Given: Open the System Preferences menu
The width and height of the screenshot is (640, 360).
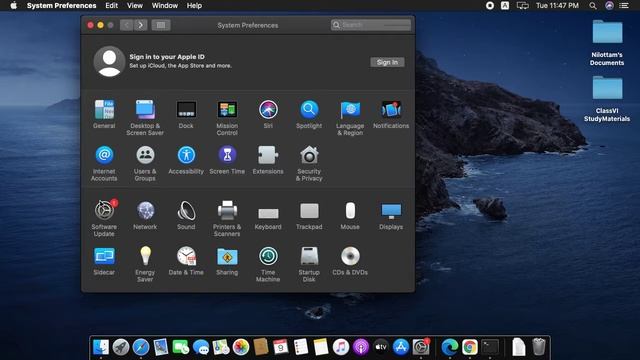Looking at the screenshot, I should (x=62, y=5).
